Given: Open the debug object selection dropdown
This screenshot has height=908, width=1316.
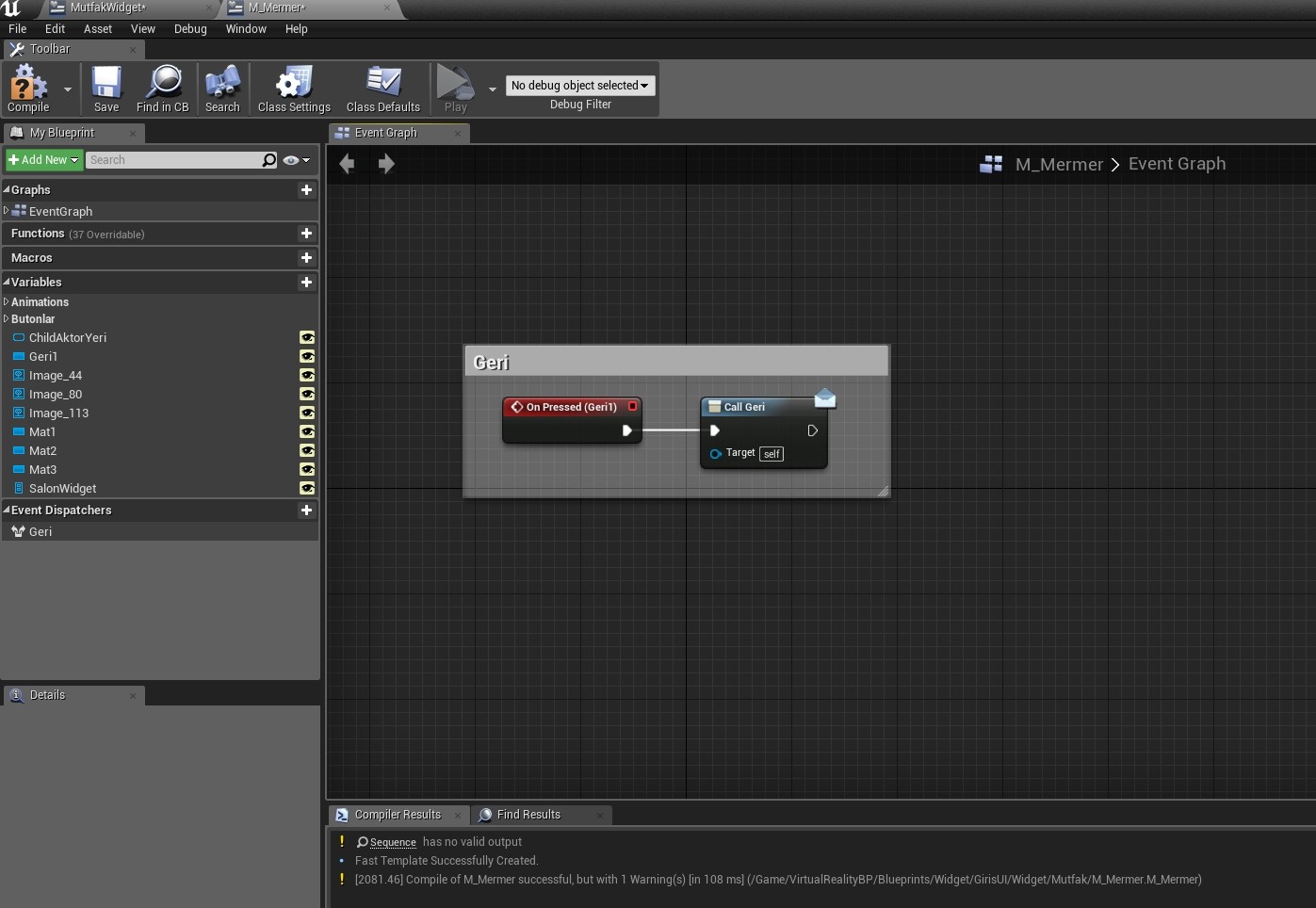Looking at the screenshot, I should [580, 86].
